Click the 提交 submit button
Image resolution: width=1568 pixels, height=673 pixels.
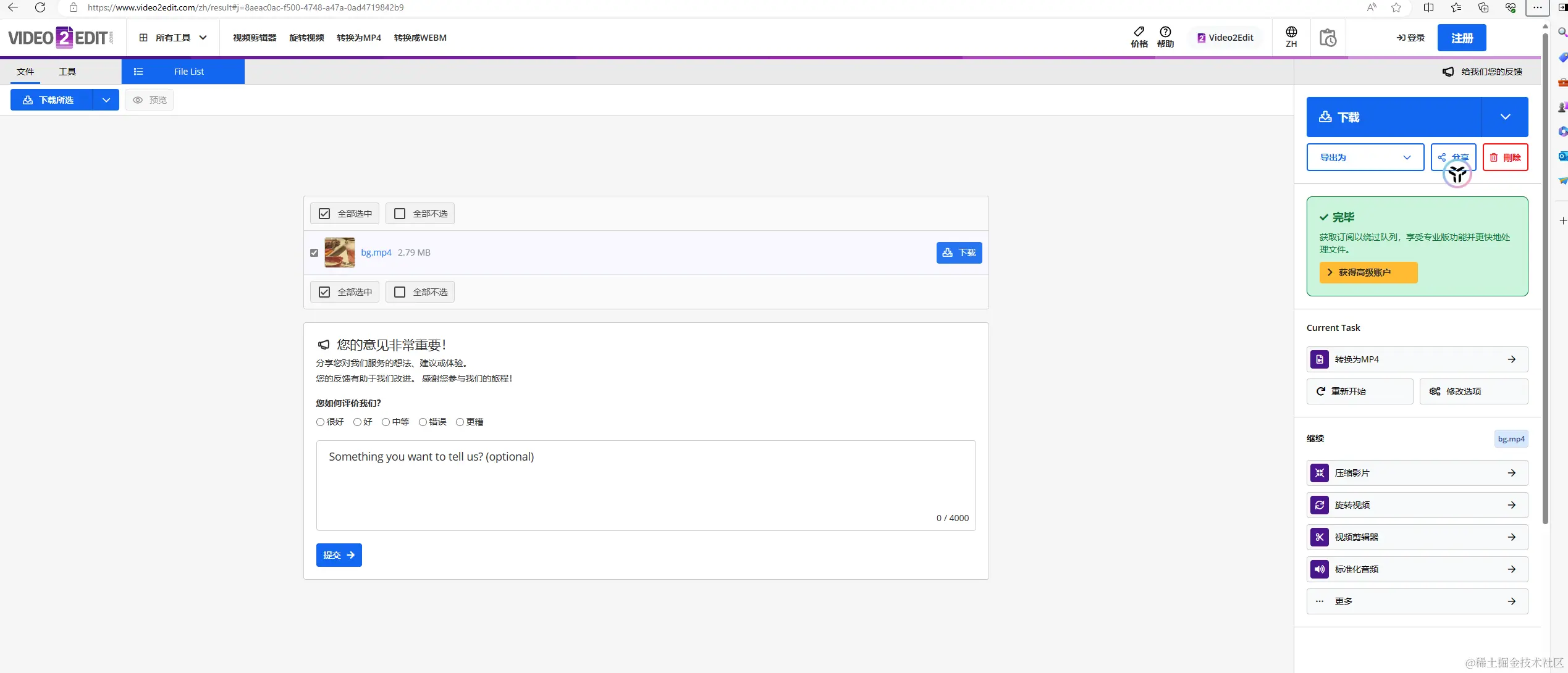pyautogui.click(x=339, y=555)
